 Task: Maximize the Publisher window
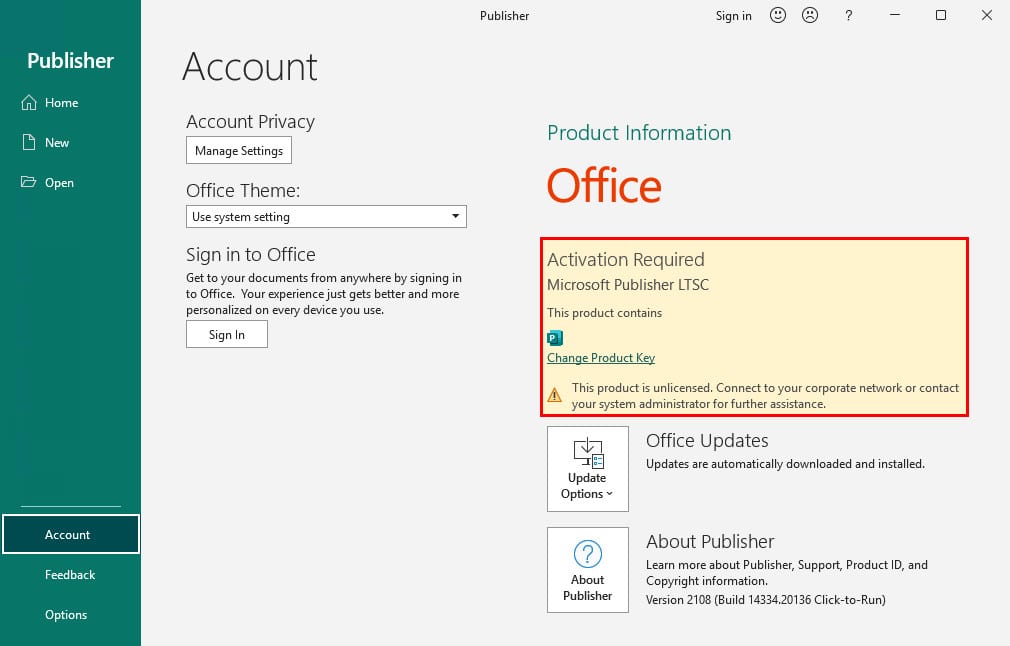(940, 15)
